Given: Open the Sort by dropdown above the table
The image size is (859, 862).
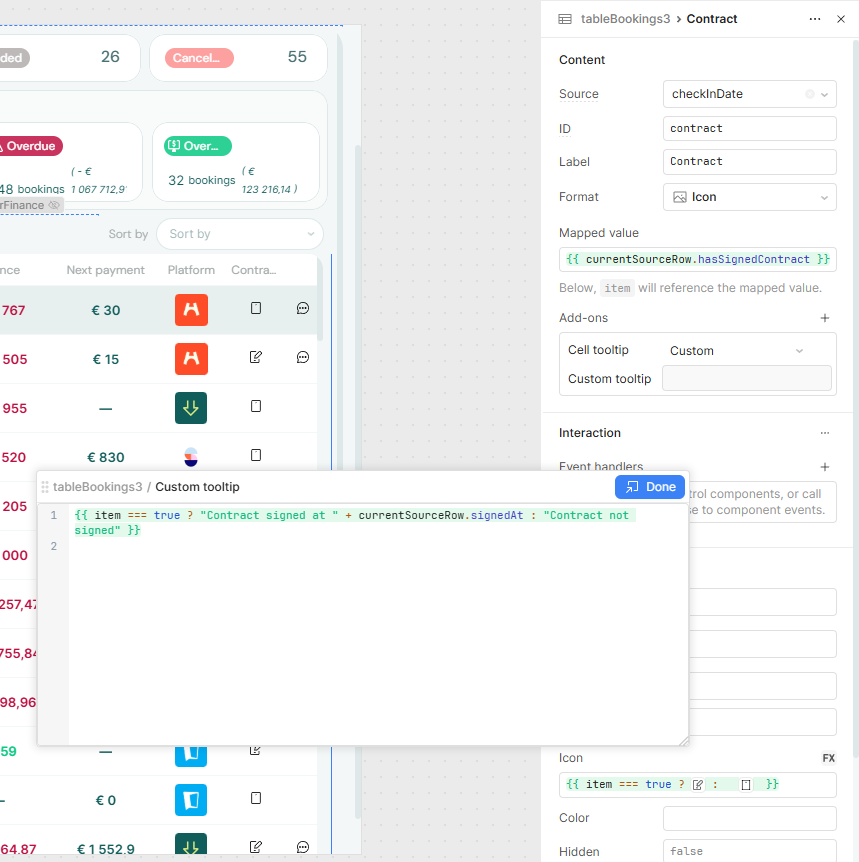Looking at the screenshot, I should 240,233.
